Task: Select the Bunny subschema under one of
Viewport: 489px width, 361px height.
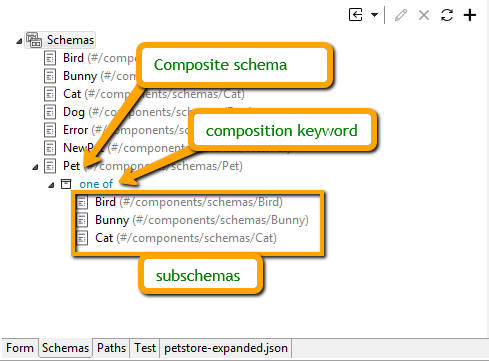Action: 202,220
